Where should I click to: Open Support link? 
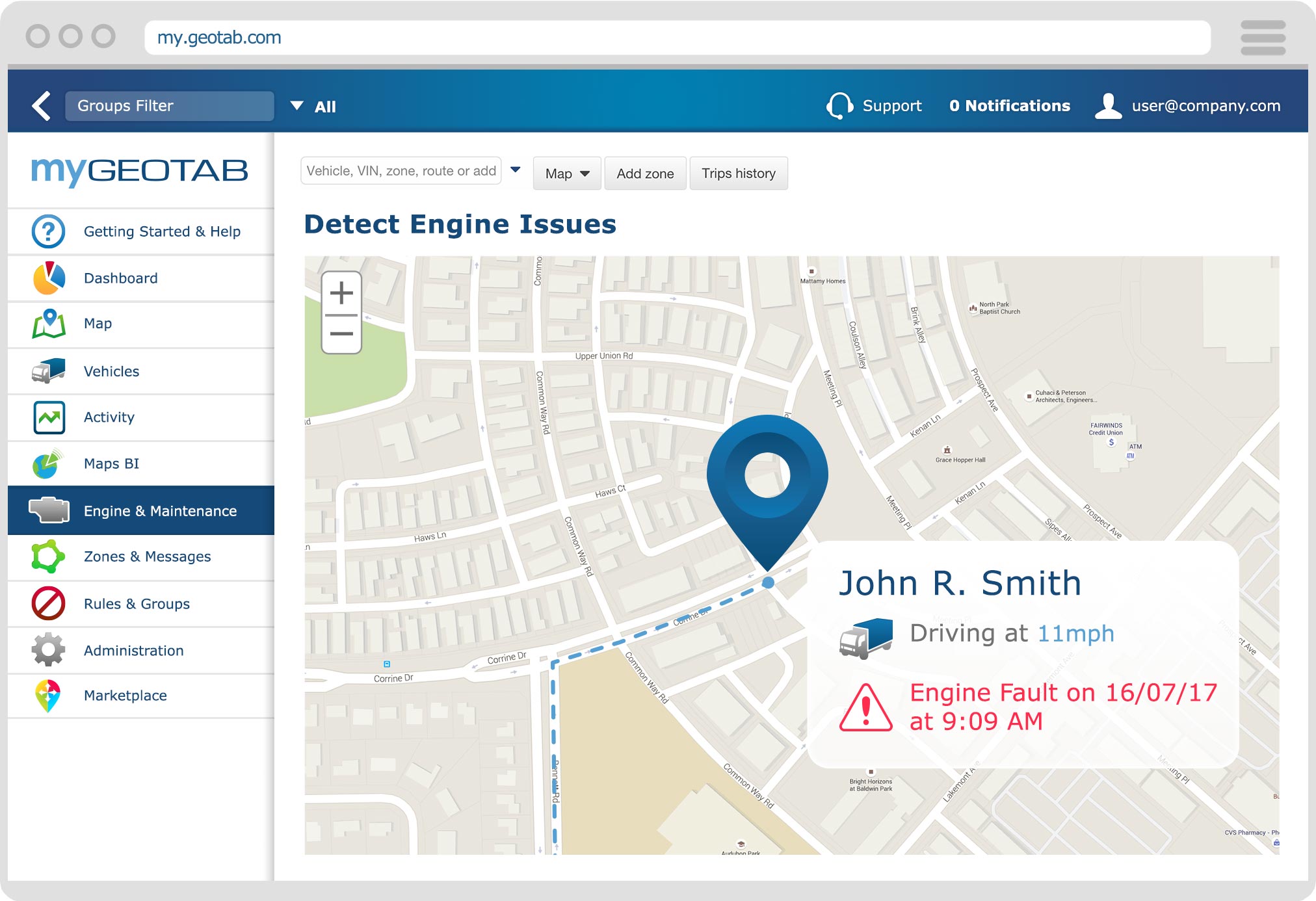[892, 106]
